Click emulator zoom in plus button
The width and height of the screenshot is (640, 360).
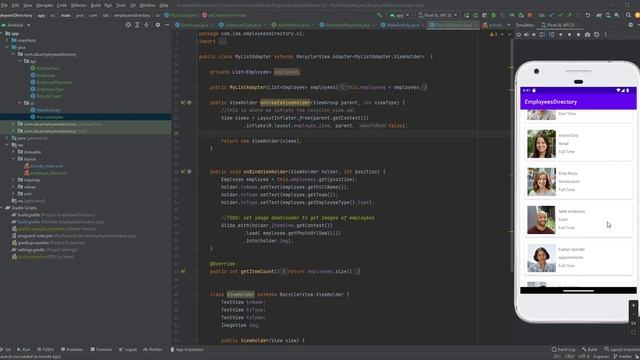pos(633,305)
